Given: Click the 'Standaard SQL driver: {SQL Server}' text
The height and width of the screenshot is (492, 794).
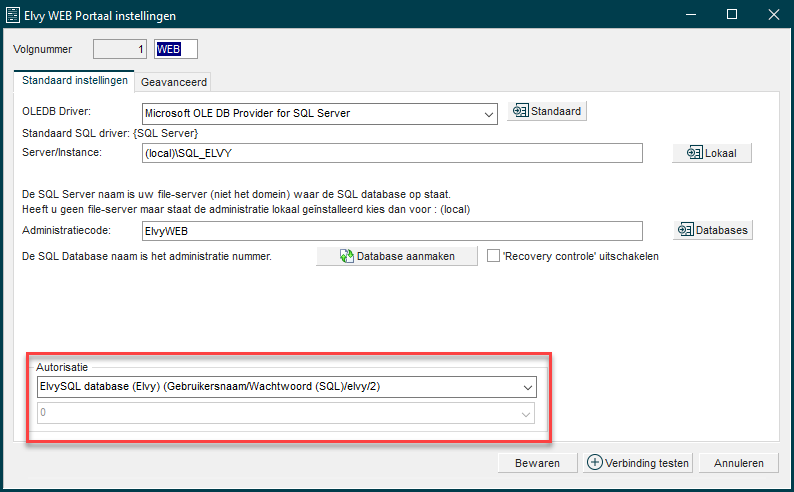Looking at the screenshot, I should pos(110,133).
